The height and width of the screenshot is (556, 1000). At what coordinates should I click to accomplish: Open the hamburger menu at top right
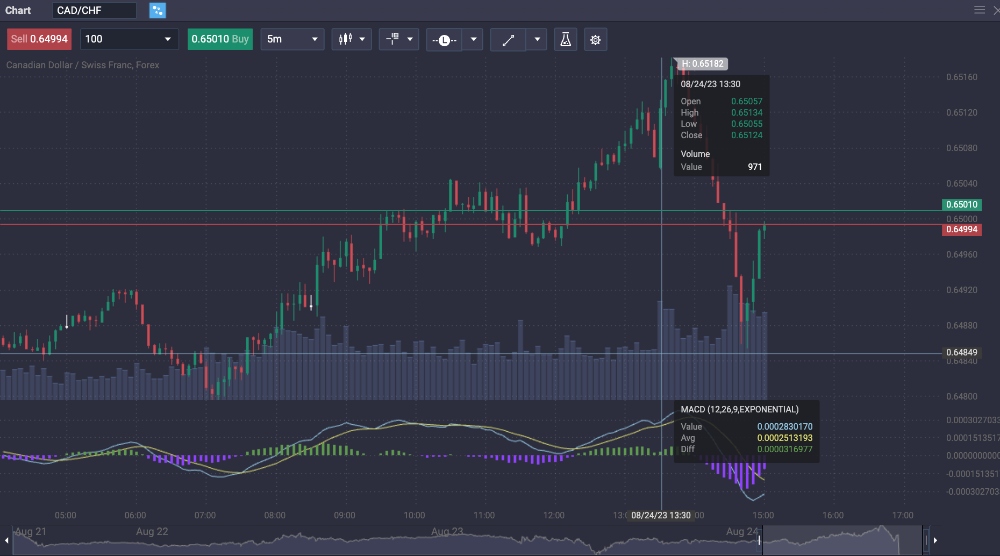point(980,10)
